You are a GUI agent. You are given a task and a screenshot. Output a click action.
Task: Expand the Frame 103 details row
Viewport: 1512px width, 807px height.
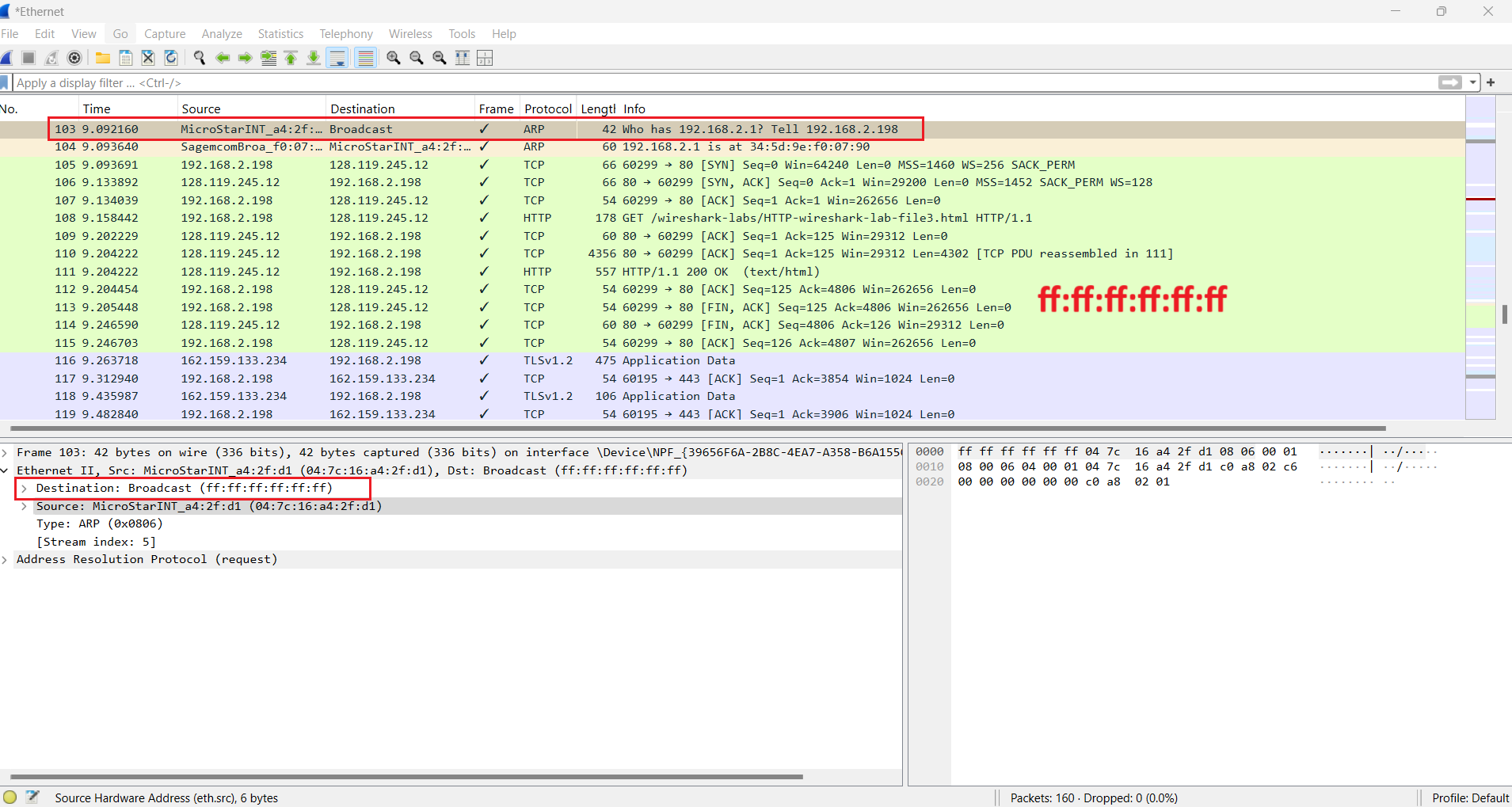tap(5, 453)
